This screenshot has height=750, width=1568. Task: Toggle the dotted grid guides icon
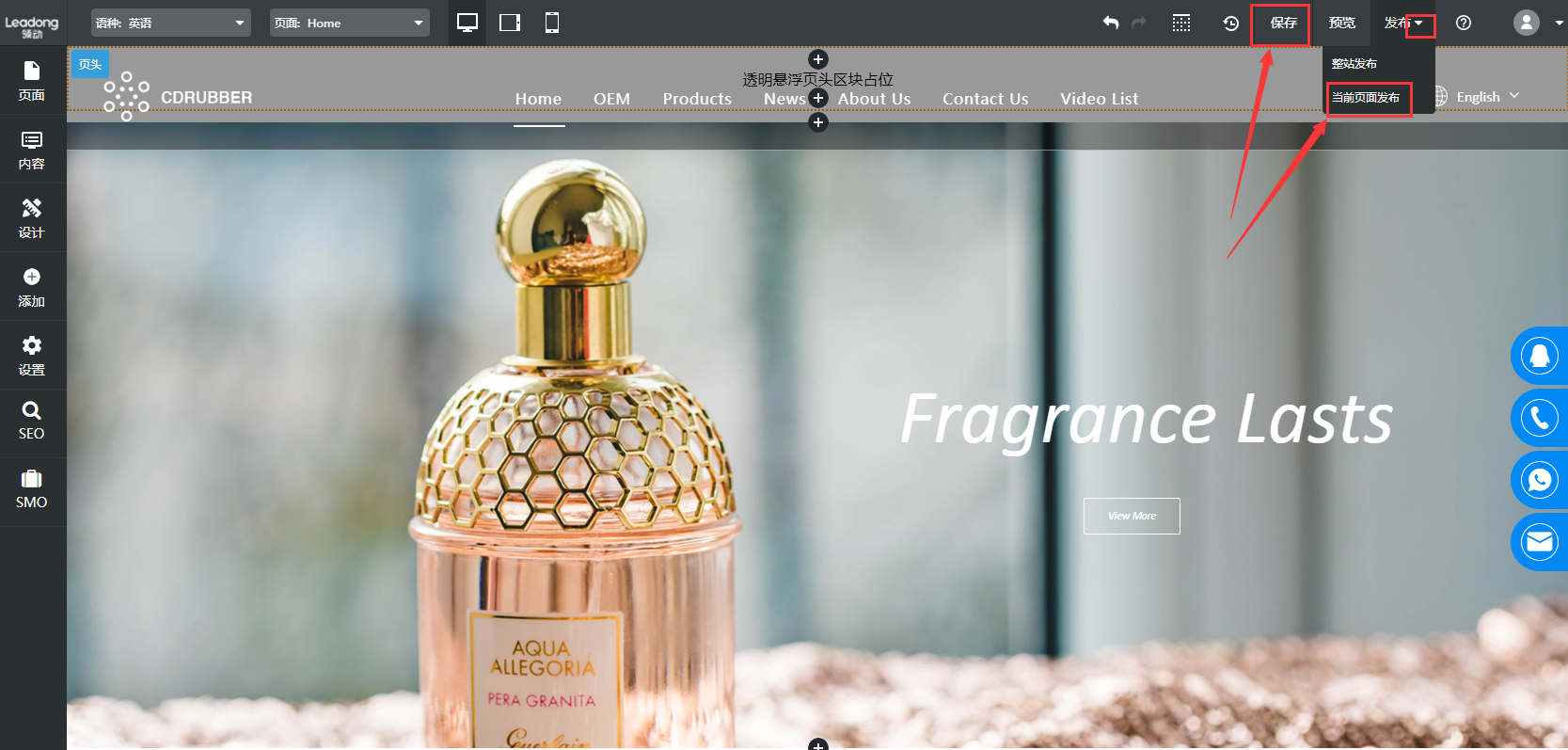point(1181,24)
